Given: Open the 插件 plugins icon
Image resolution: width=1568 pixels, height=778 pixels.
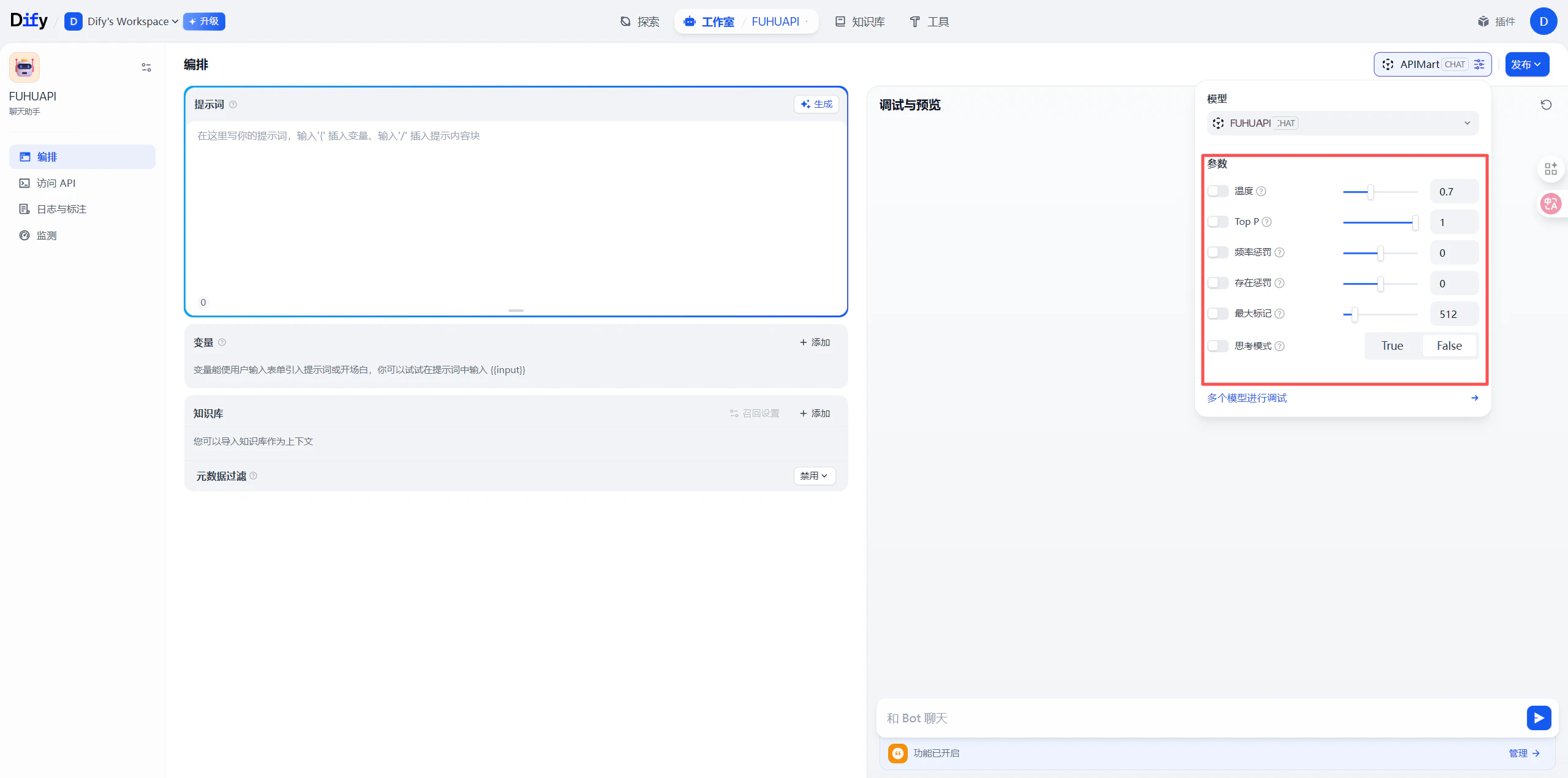Looking at the screenshot, I should pyautogui.click(x=1483, y=21).
